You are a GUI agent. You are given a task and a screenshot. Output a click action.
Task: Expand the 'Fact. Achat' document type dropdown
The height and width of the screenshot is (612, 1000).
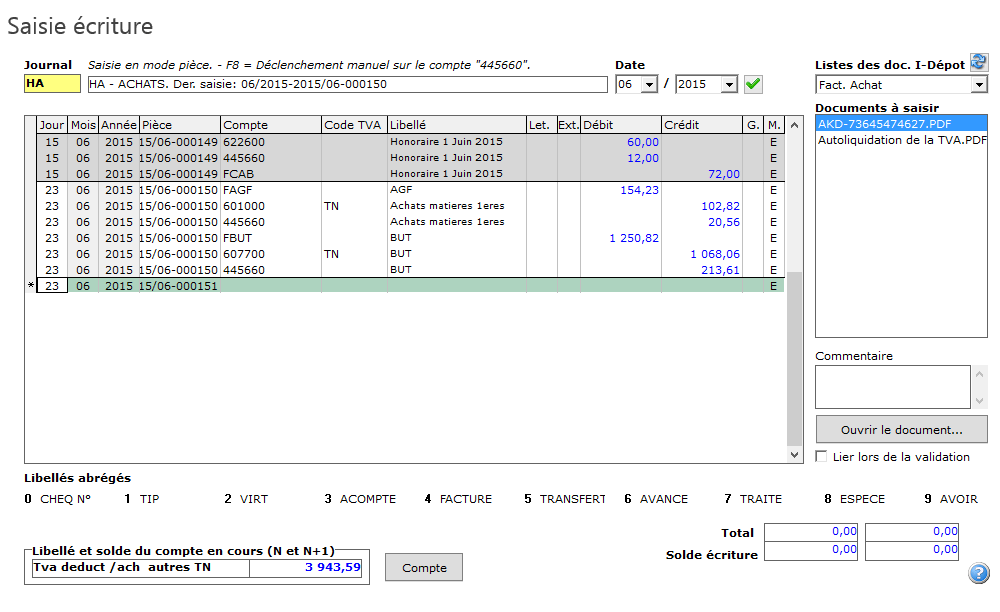(x=979, y=85)
